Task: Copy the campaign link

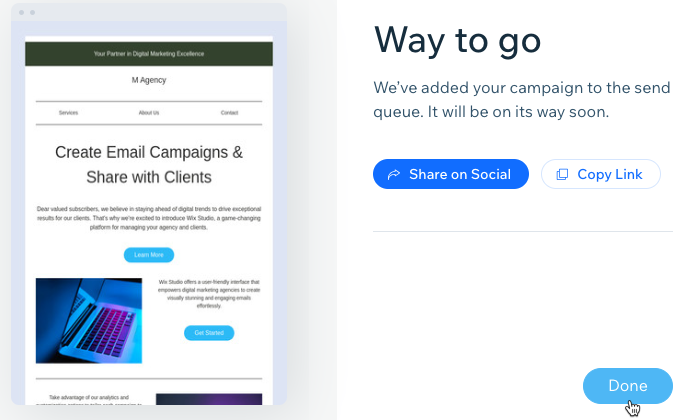Action: [601, 174]
